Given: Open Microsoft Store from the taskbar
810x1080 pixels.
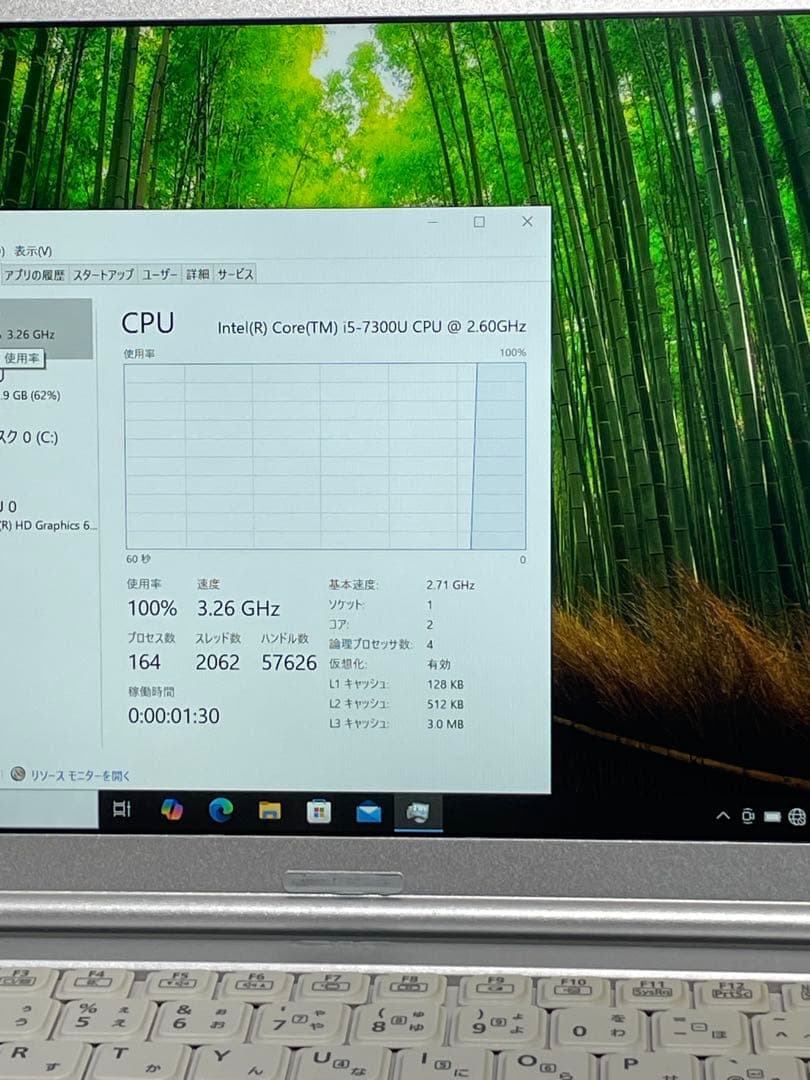Looking at the screenshot, I should 318,814.
